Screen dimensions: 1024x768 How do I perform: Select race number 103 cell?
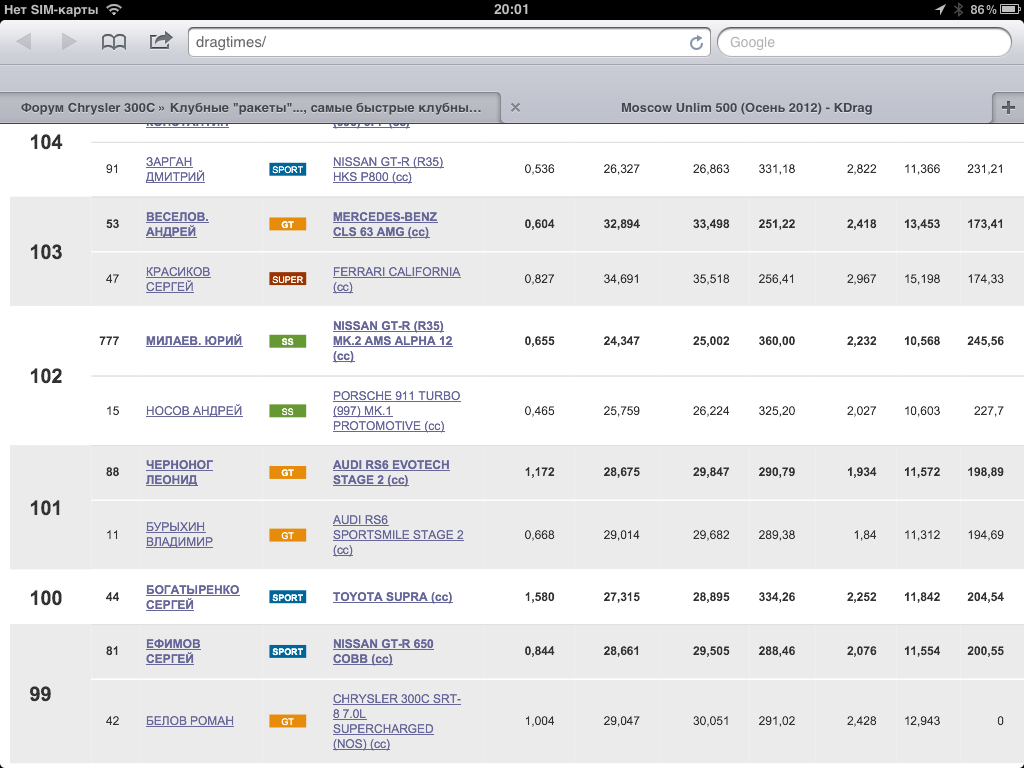pos(46,252)
